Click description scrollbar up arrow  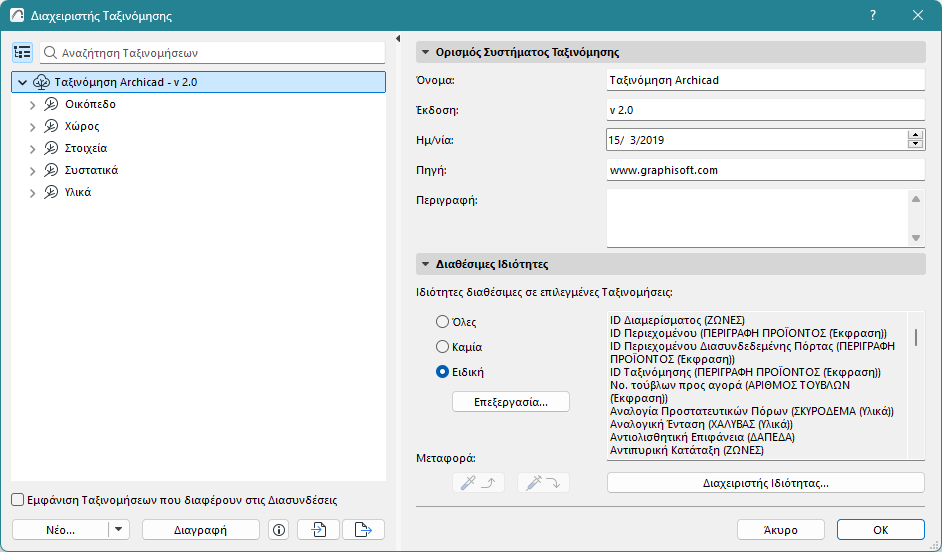tap(916, 199)
